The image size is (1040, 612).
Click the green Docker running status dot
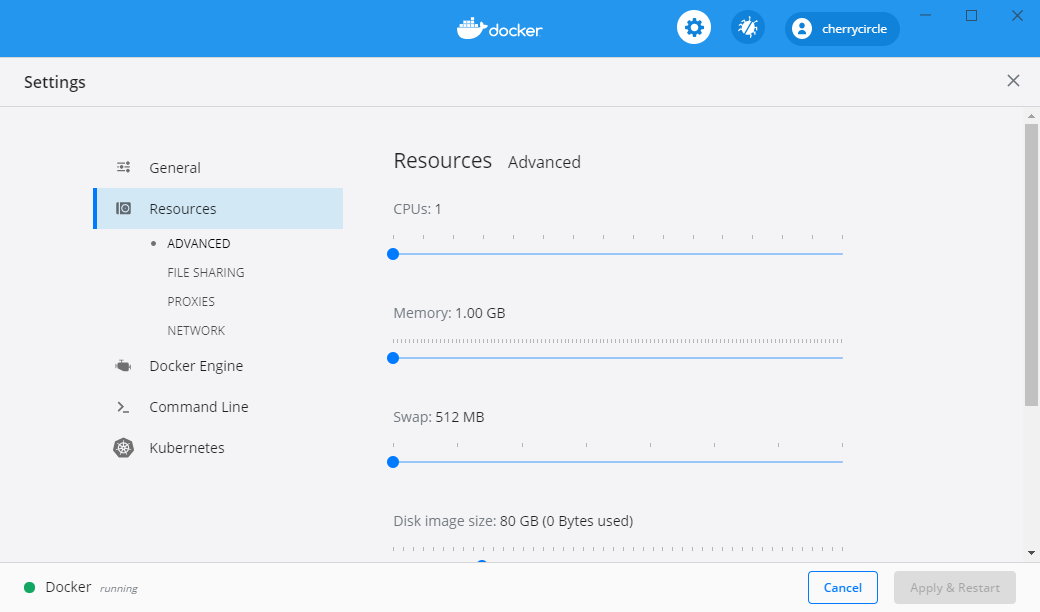tap(29, 587)
